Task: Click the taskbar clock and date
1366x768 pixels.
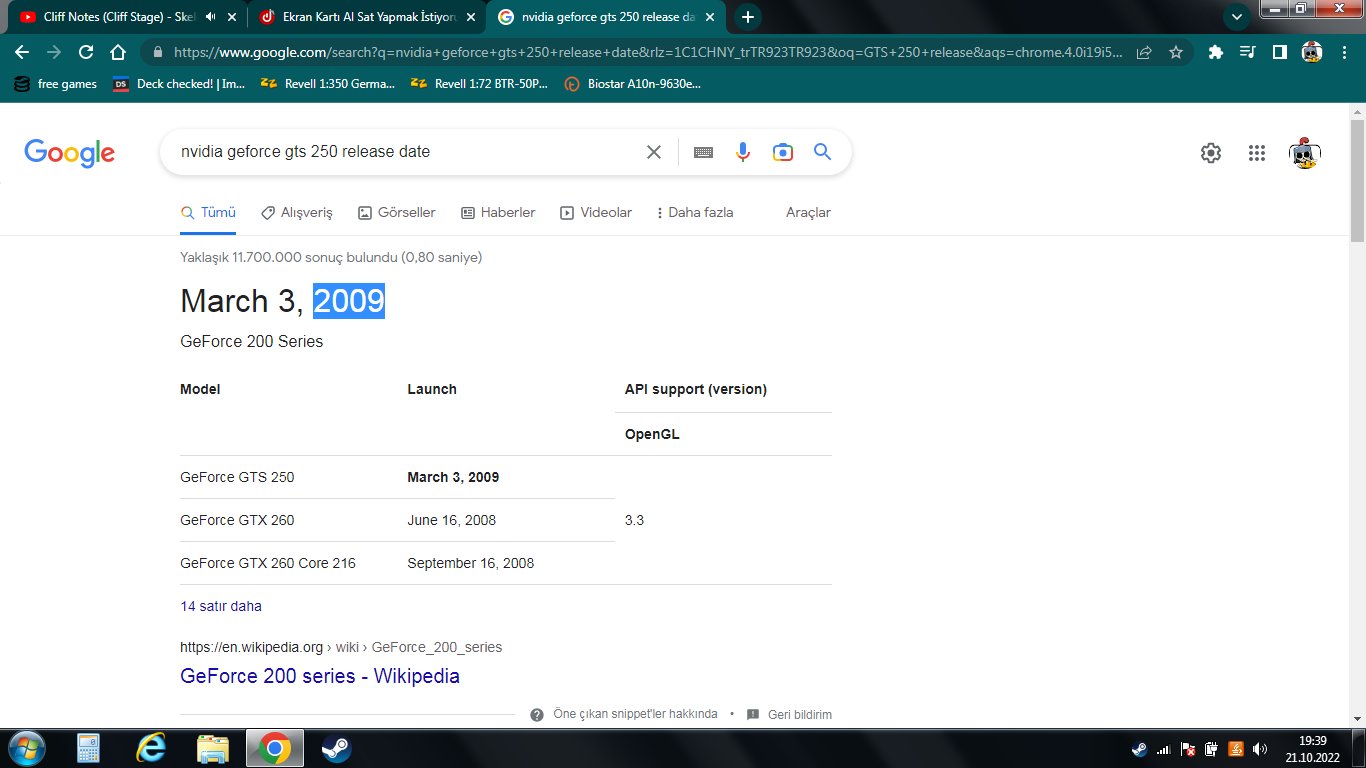Action: 1313,749
